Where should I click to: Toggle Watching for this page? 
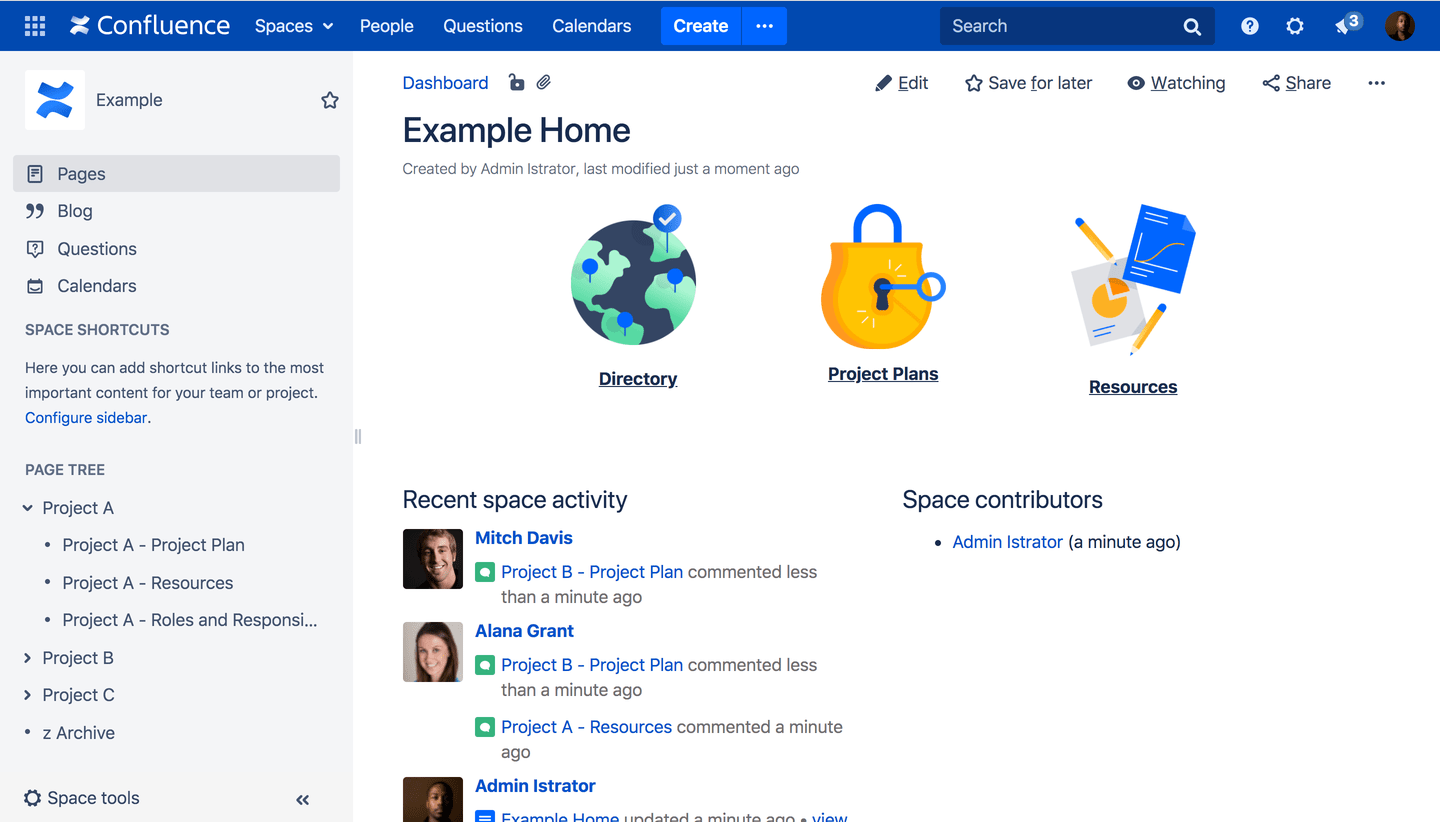(x=1176, y=83)
